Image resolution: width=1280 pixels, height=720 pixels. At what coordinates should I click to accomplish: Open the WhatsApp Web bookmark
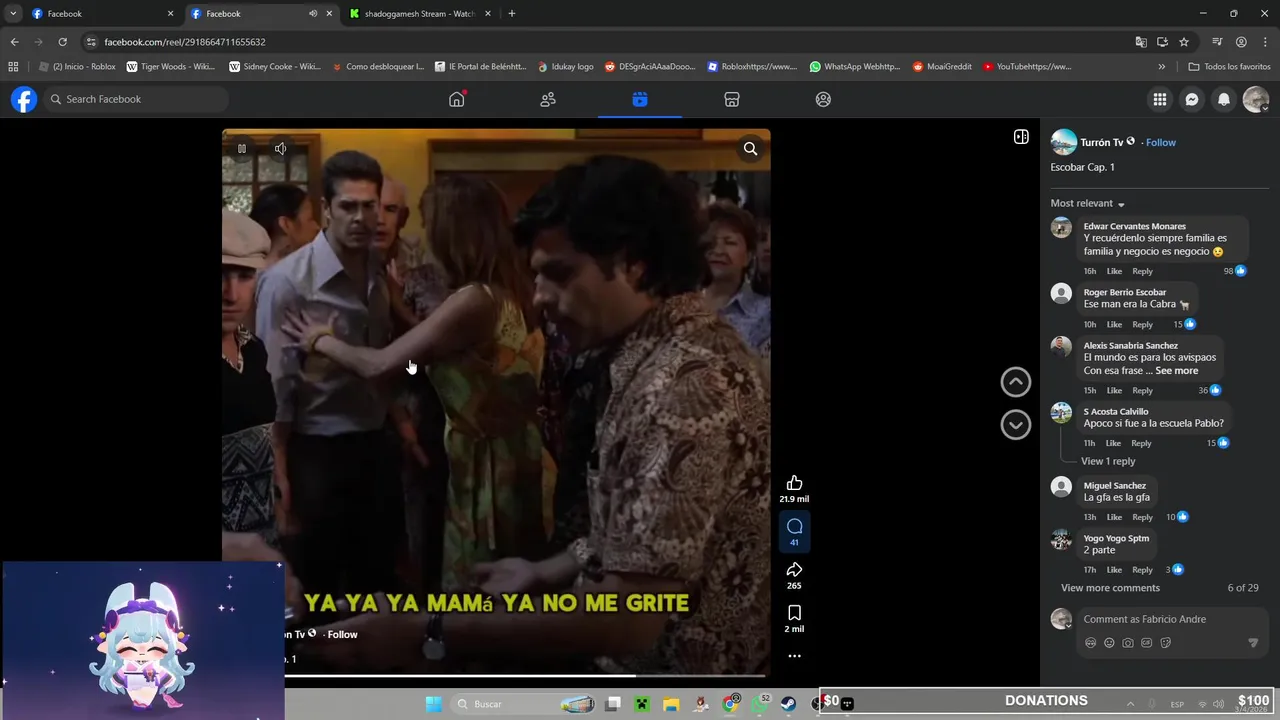855,67
